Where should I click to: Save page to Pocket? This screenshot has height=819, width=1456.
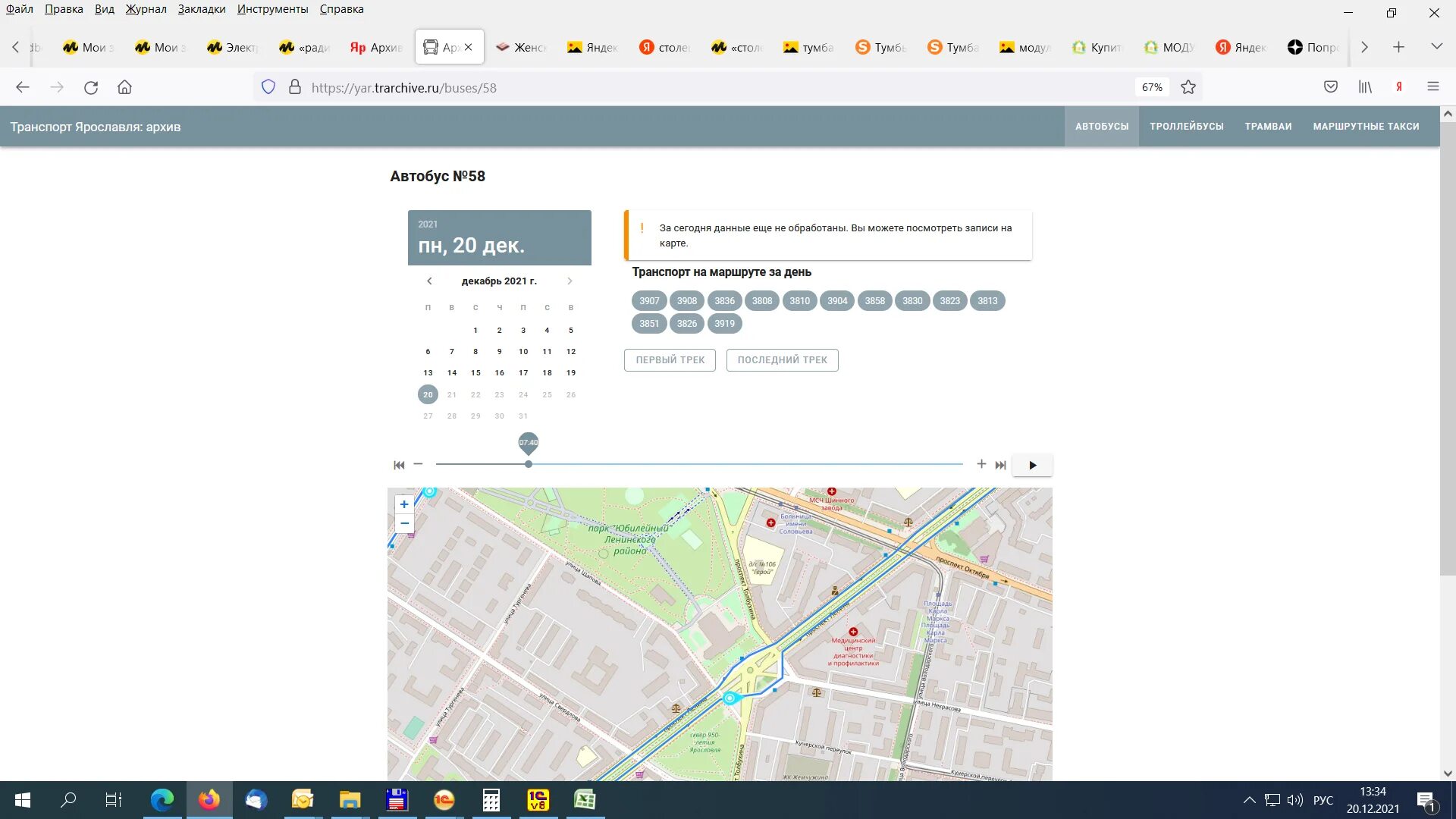1331,87
